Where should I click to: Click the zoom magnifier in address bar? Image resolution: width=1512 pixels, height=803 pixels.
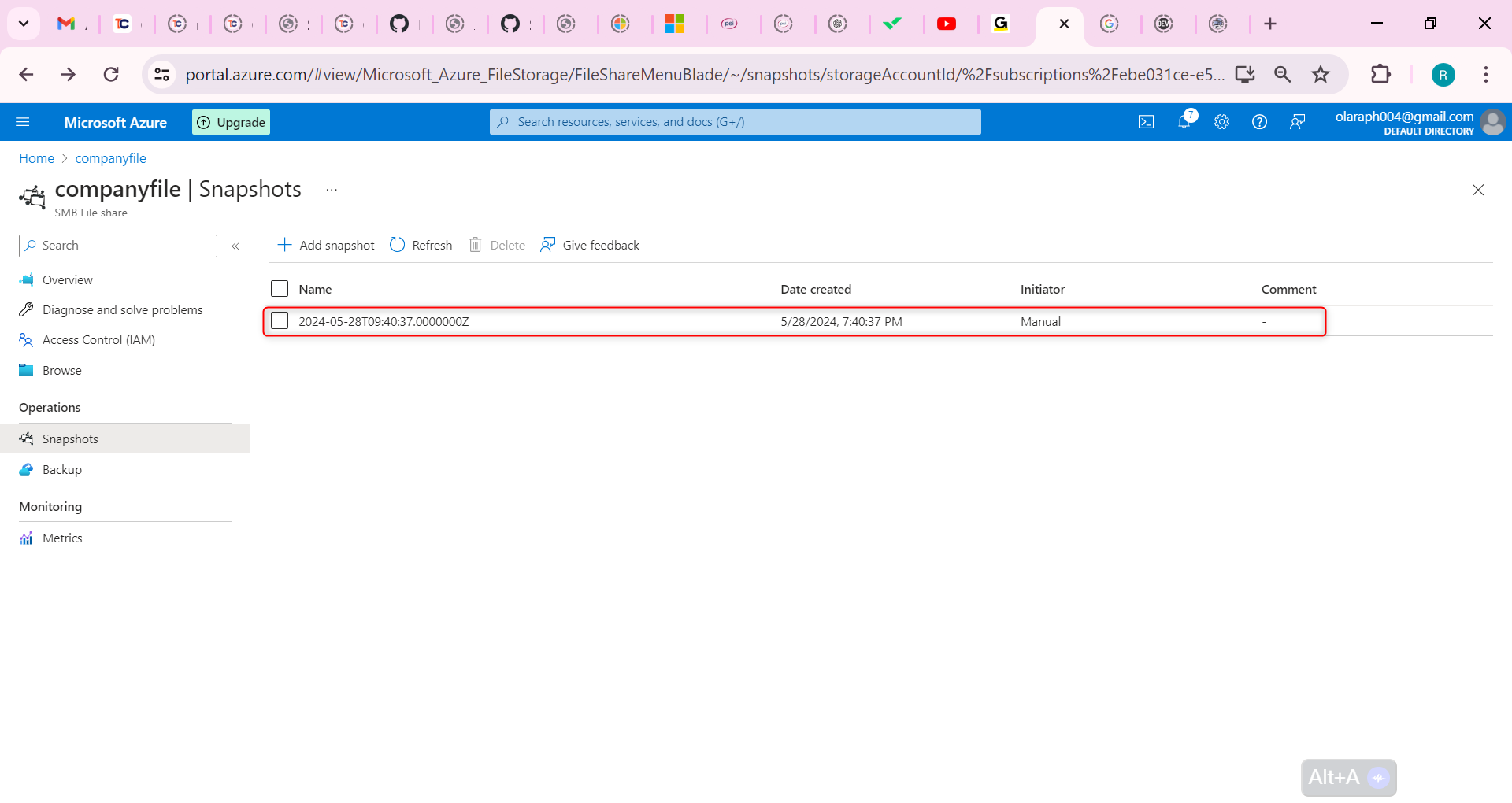pyautogui.click(x=1283, y=75)
